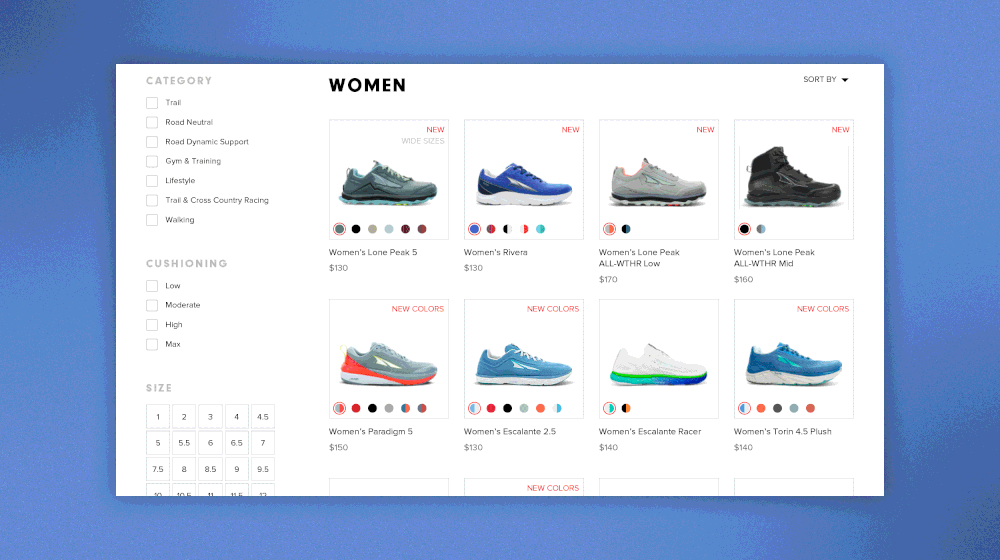Pick shoe size 5.5

184,443
